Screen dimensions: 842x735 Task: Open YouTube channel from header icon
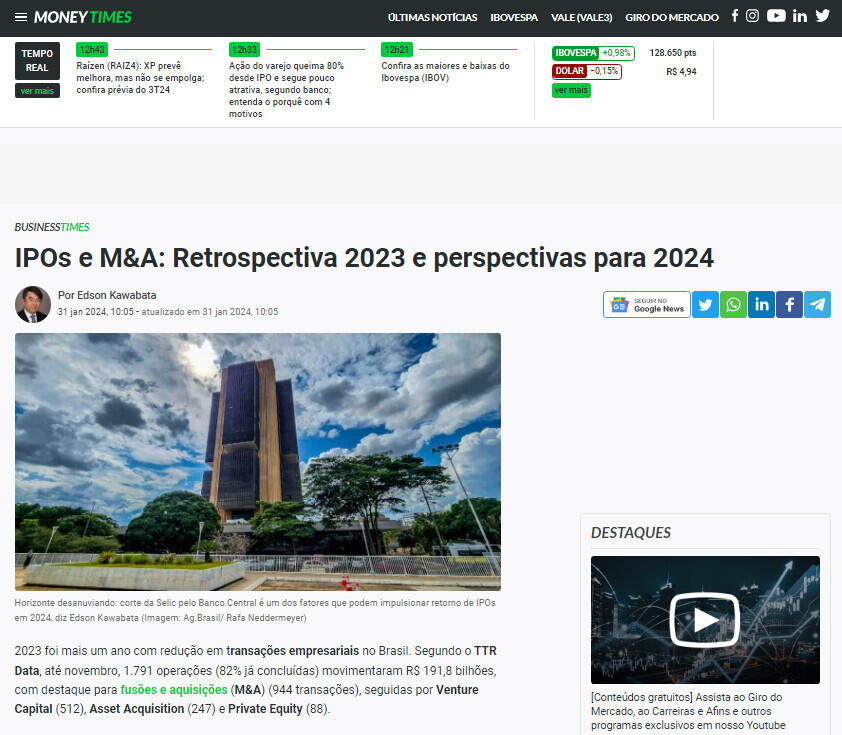pyautogui.click(x=776, y=16)
